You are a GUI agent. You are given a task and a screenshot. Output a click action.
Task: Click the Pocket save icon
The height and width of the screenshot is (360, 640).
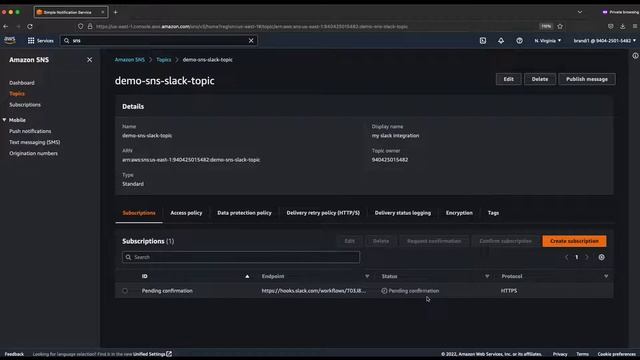click(x=611, y=27)
